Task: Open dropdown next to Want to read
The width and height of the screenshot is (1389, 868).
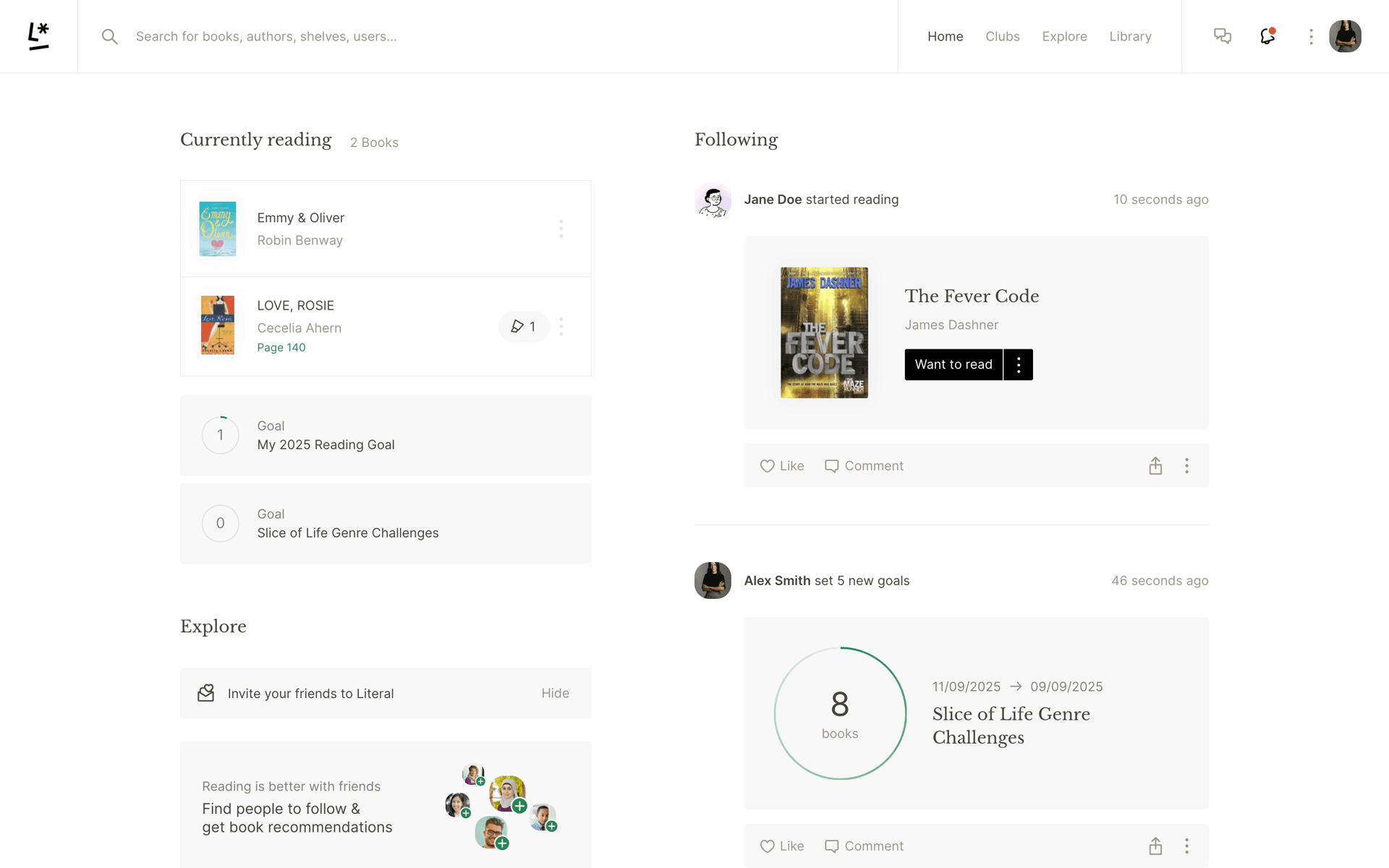Action: 1019,365
